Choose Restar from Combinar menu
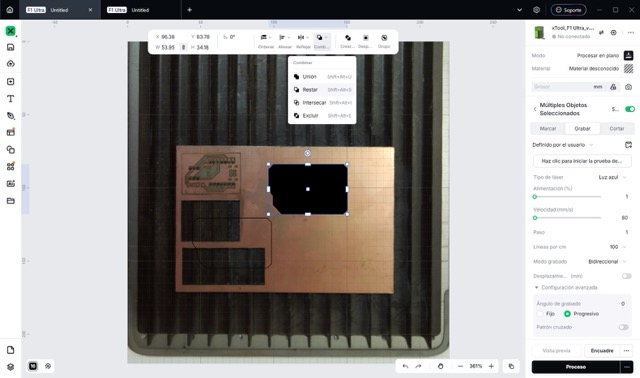The height and width of the screenshot is (378, 640). (x=322, y=90)
